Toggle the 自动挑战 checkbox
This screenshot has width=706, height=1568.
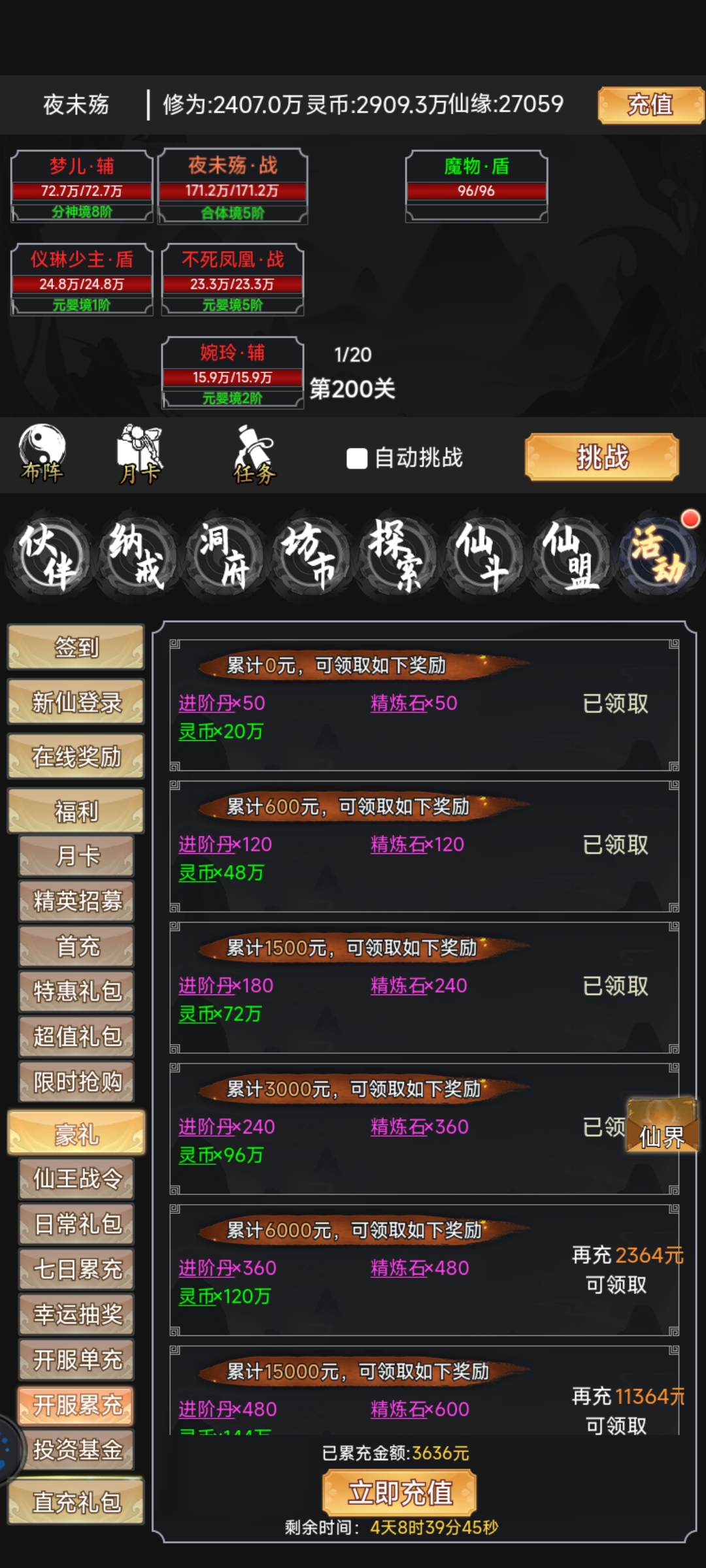point(357,459)
